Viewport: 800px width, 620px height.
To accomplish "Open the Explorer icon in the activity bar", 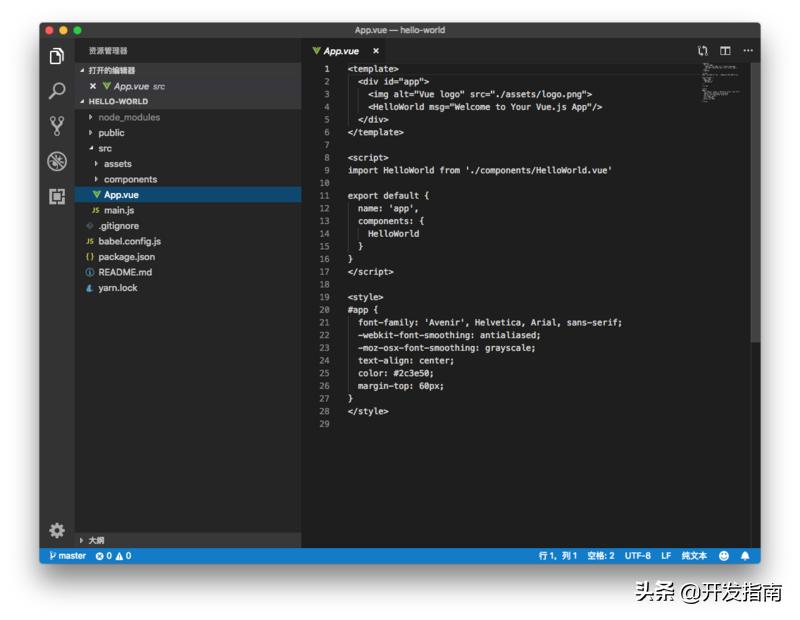I will 55,58.
